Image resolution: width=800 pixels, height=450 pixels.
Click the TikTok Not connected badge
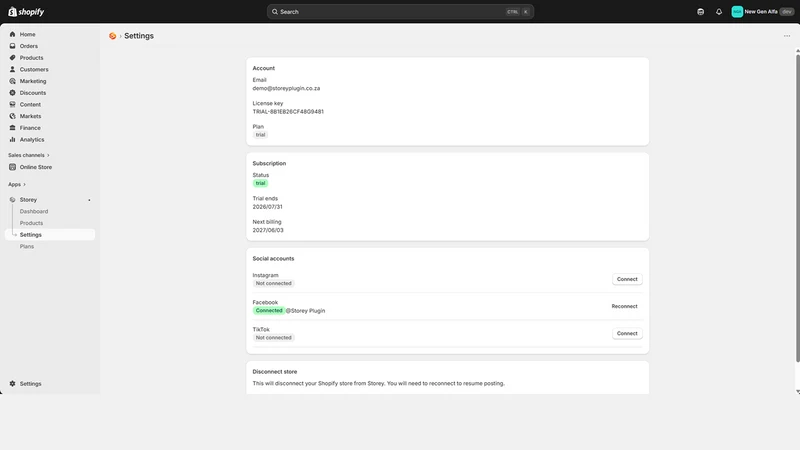pyautogui.click(x=273, y=337)
